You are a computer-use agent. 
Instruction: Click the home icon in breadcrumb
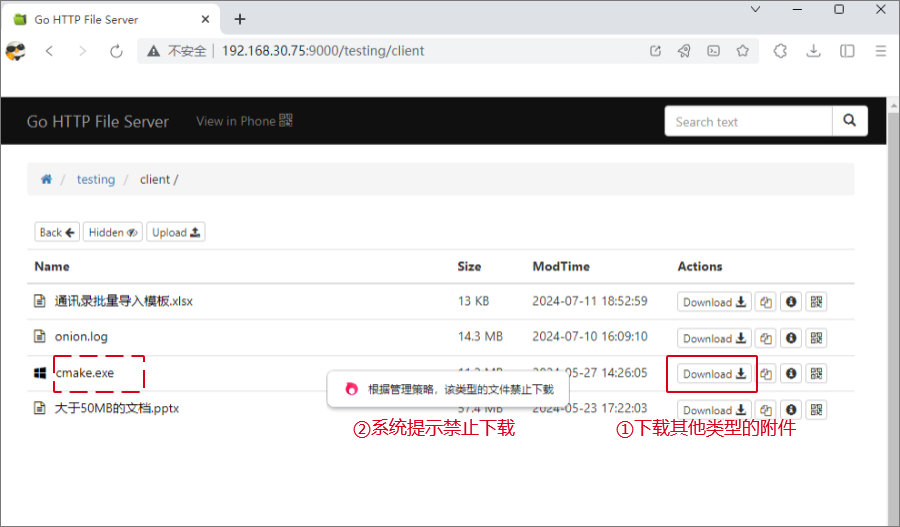(x=46, y=179)
